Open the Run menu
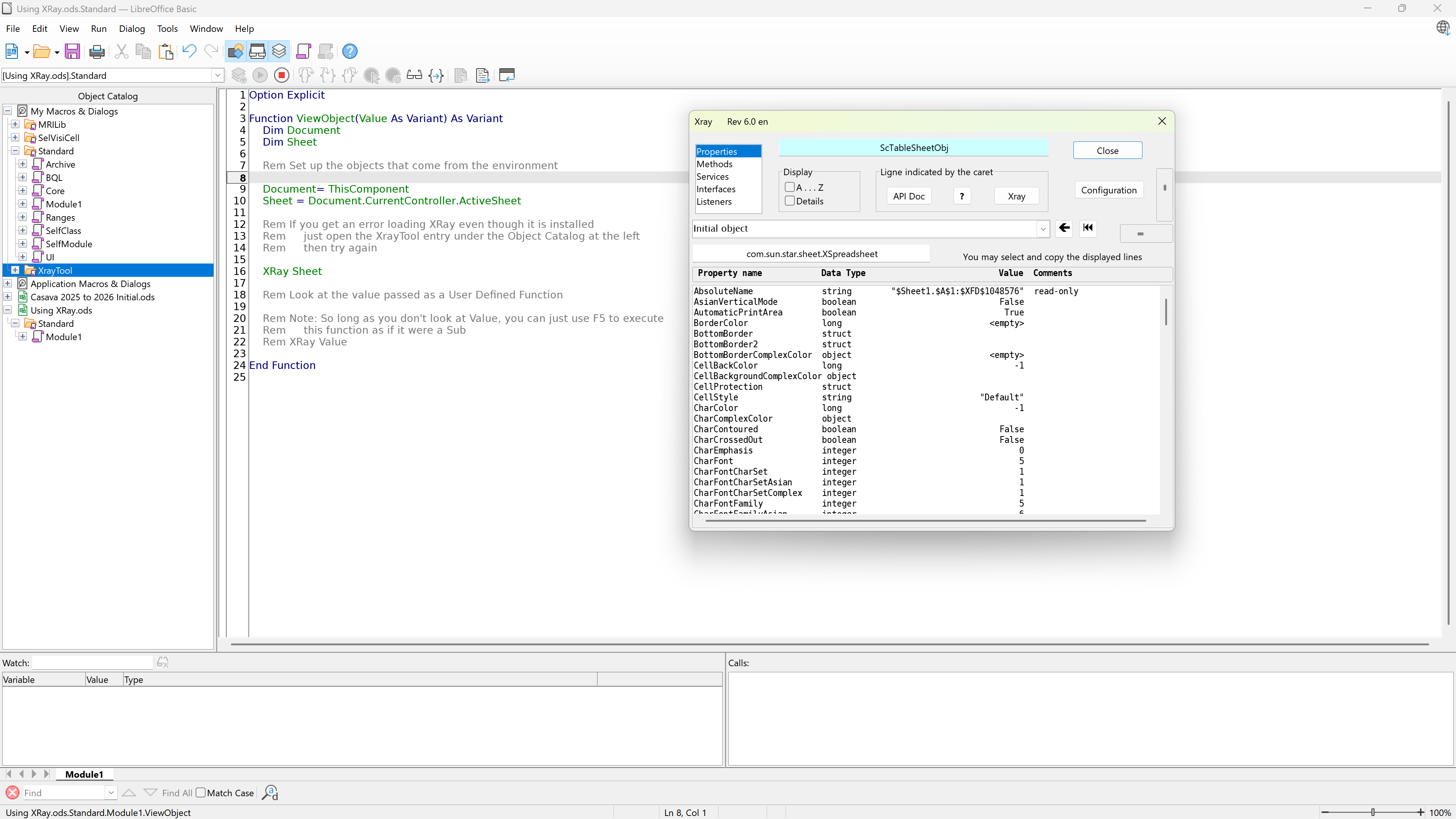This screenshot has height=819, width=1456. [98, 28]
